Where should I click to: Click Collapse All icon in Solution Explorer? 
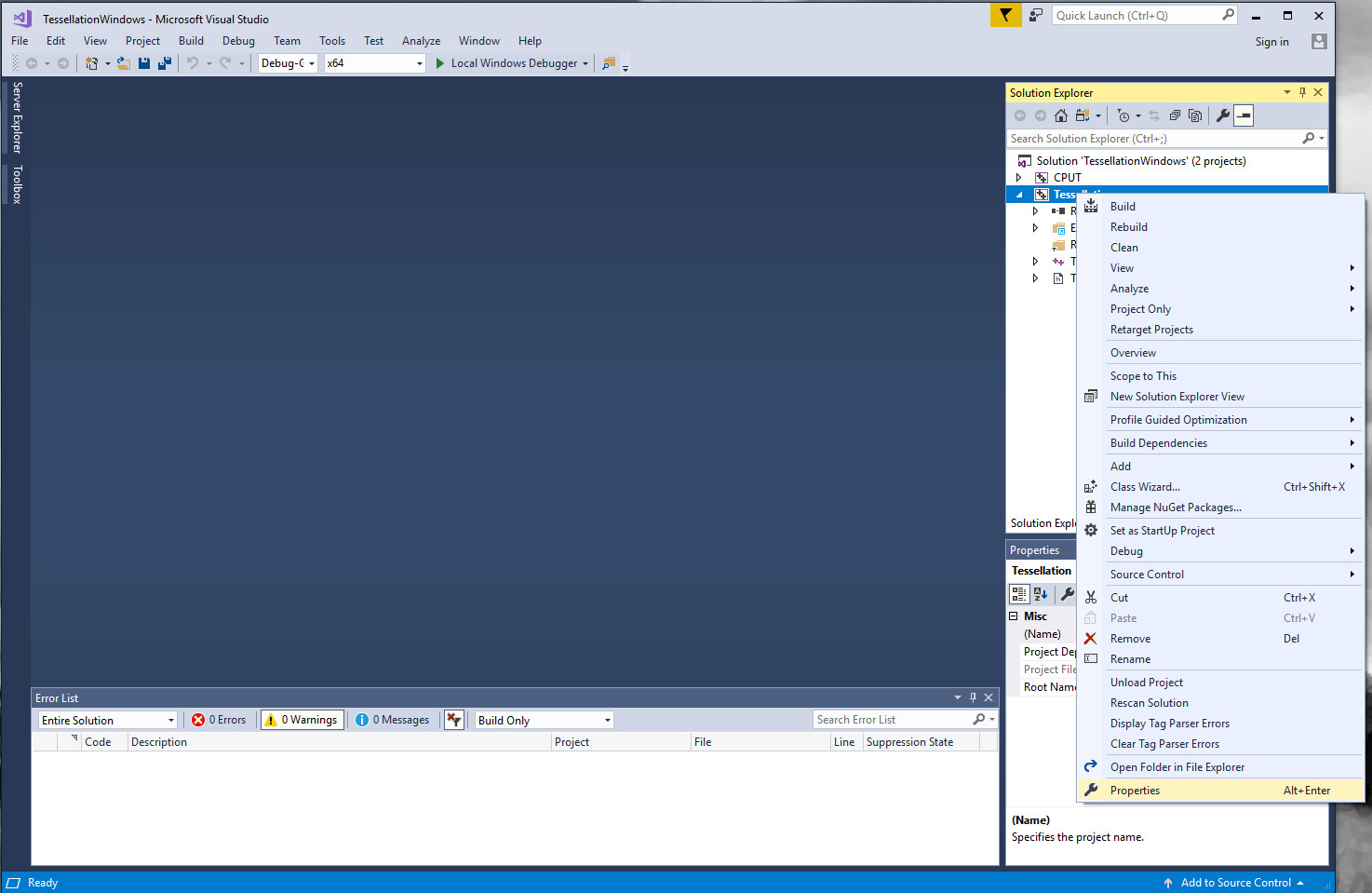coord(1175,115)
